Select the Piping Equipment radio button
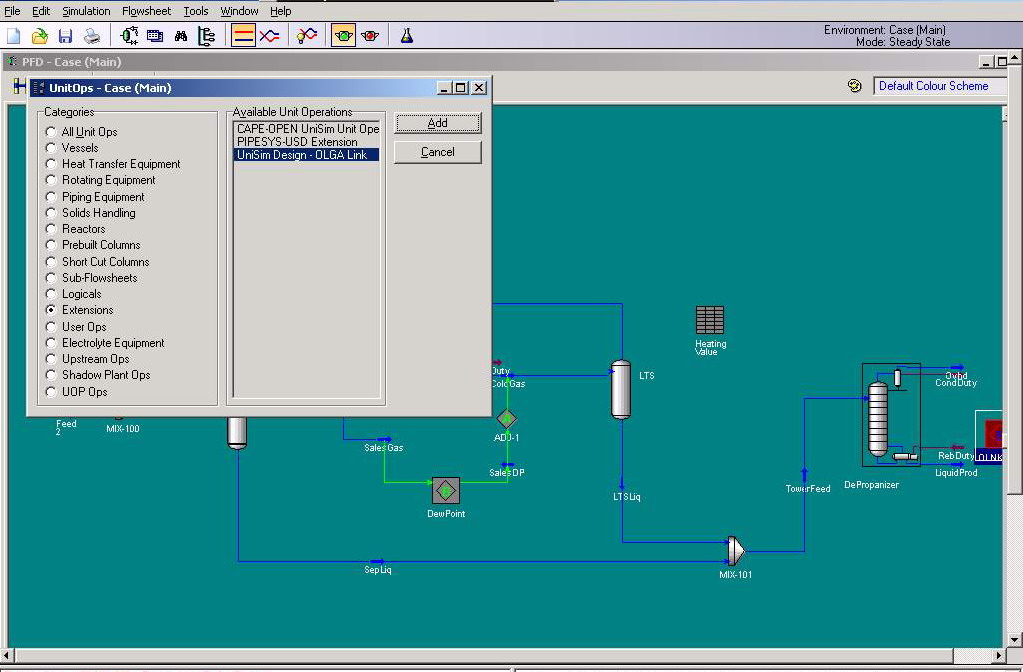Screen dimensions: 1023x672 click(51, 196)
